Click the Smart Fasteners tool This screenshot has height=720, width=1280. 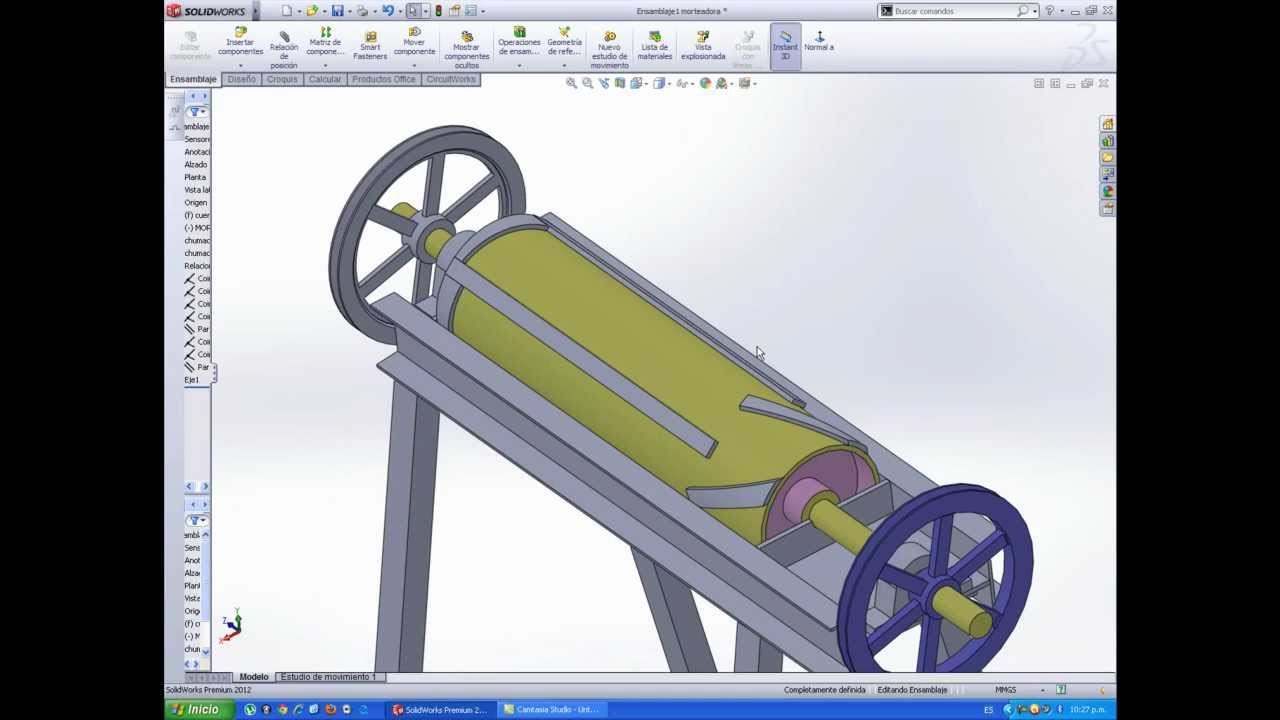pyautogui.click(x=370, y=45)
